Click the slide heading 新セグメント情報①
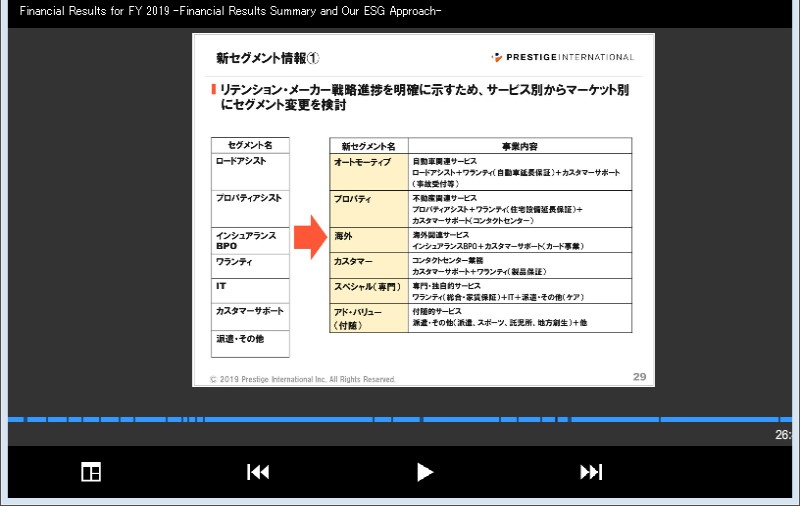800x506 pixels. (267, 58)
